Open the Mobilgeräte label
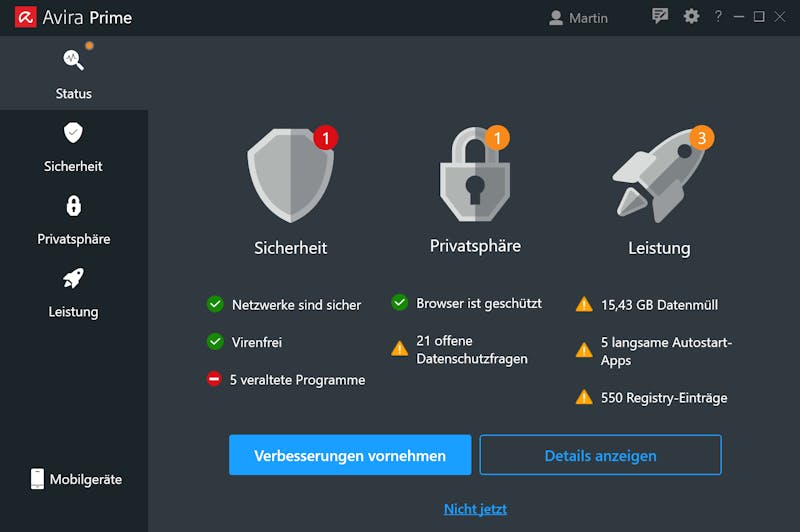800x532 pixels. point(86,479)
